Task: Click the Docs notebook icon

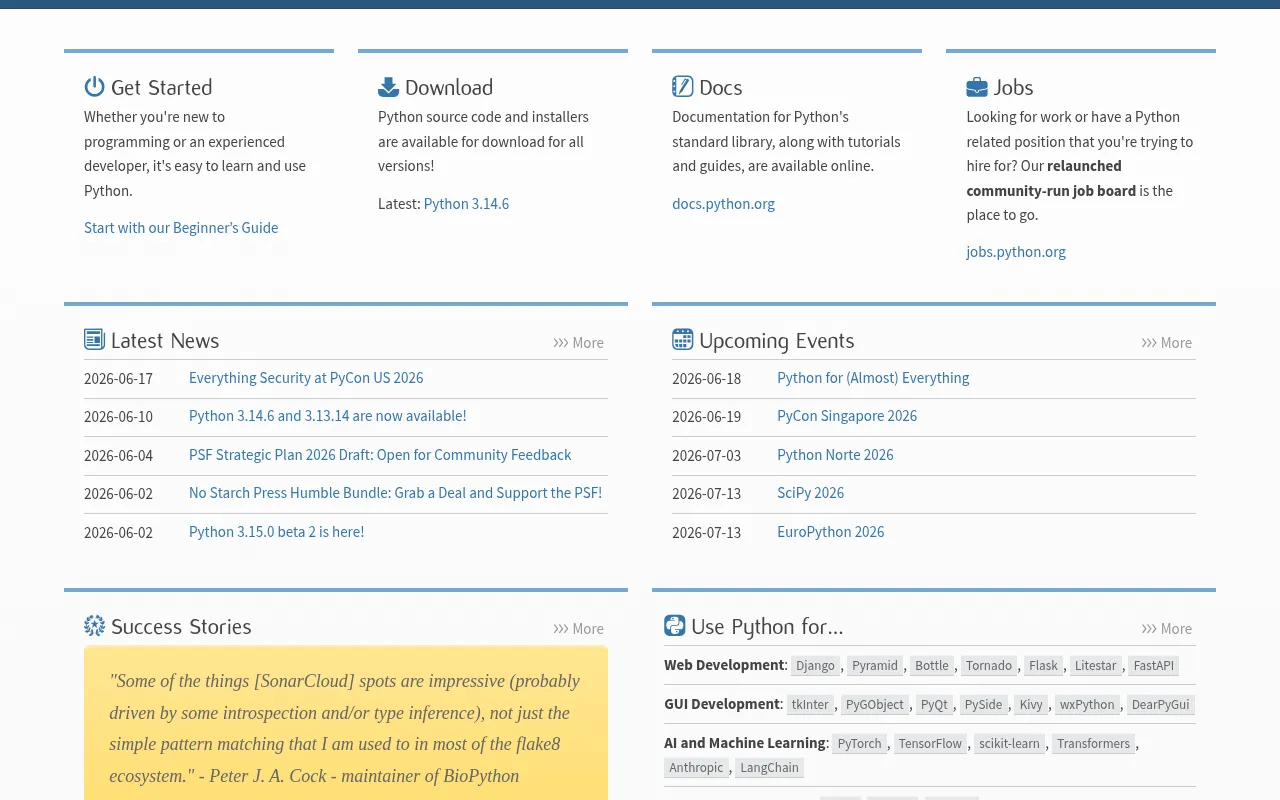Action: pos(682,87)
